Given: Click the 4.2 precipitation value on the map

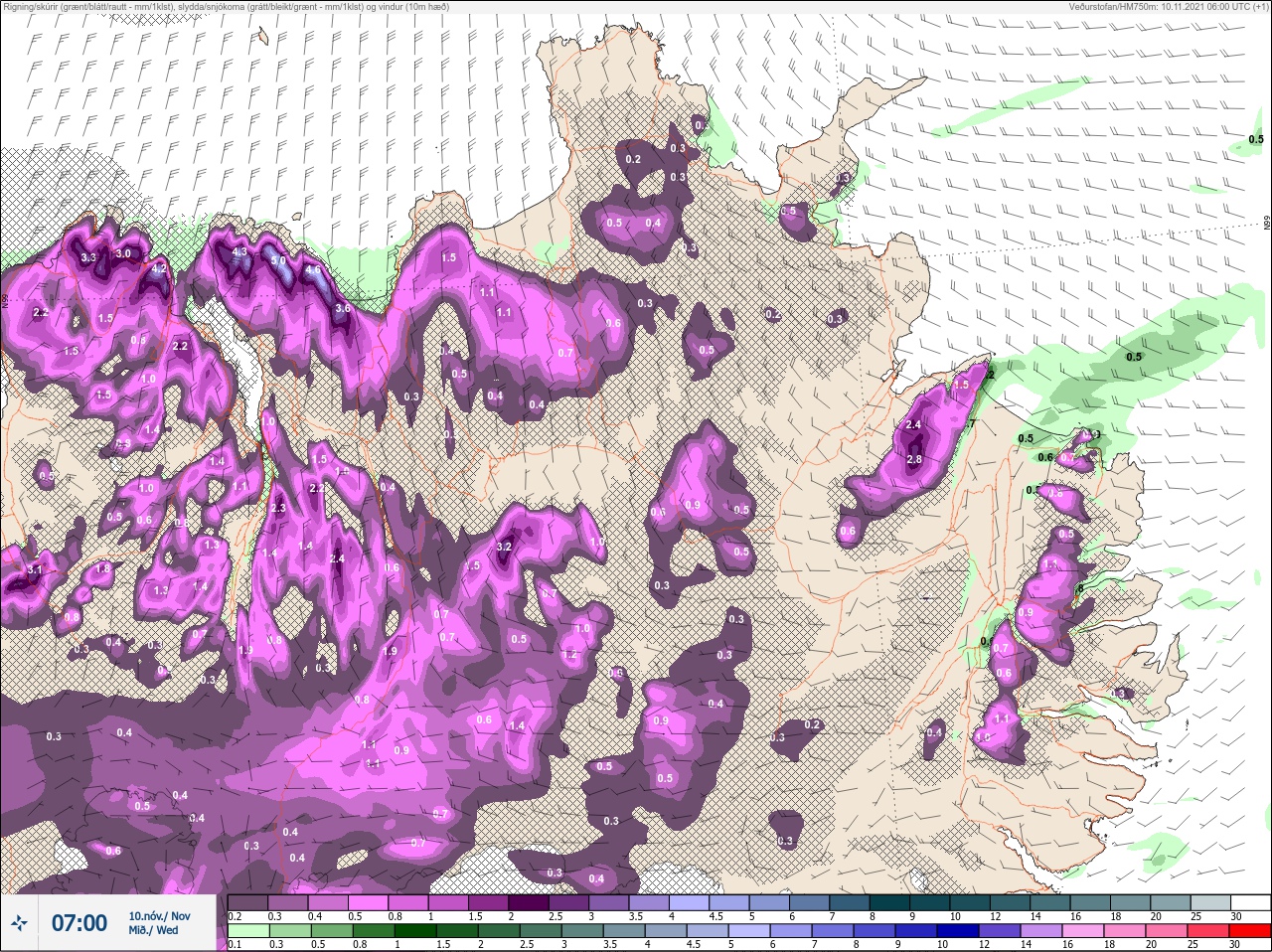Looking at the screenshot, I should click(x=158, y=268).
